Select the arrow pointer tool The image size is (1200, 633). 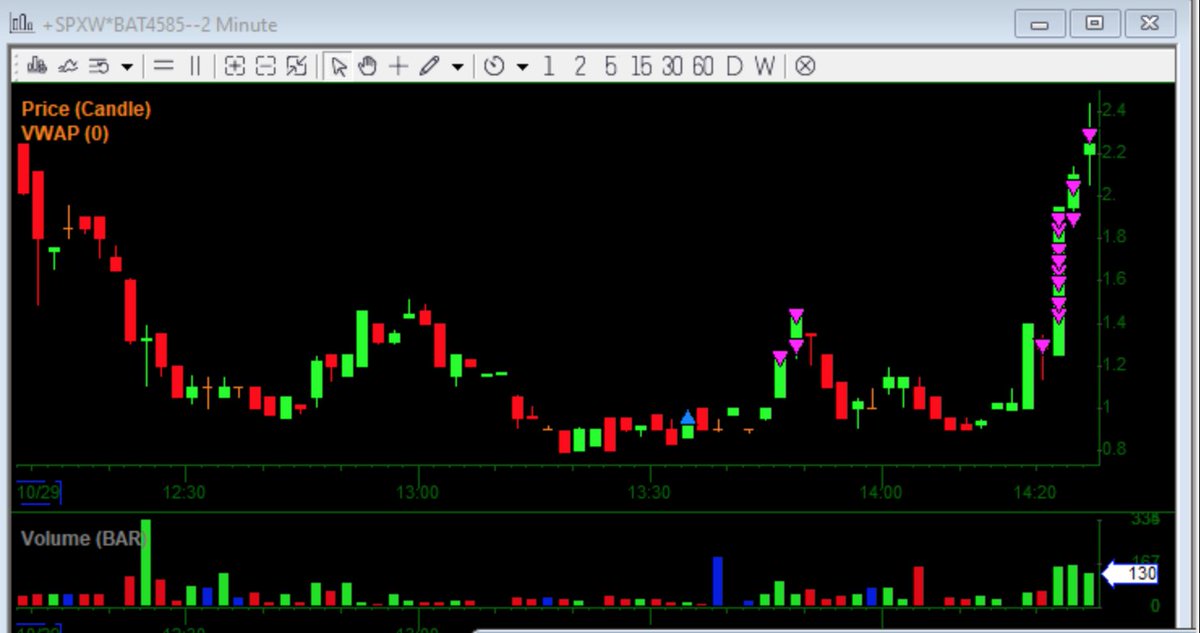tap(338, 66)
